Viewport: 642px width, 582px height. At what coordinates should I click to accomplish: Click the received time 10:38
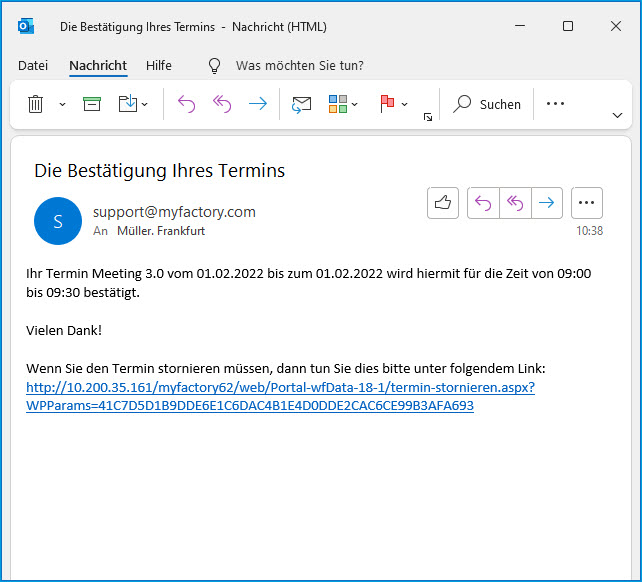pos(590,231)
